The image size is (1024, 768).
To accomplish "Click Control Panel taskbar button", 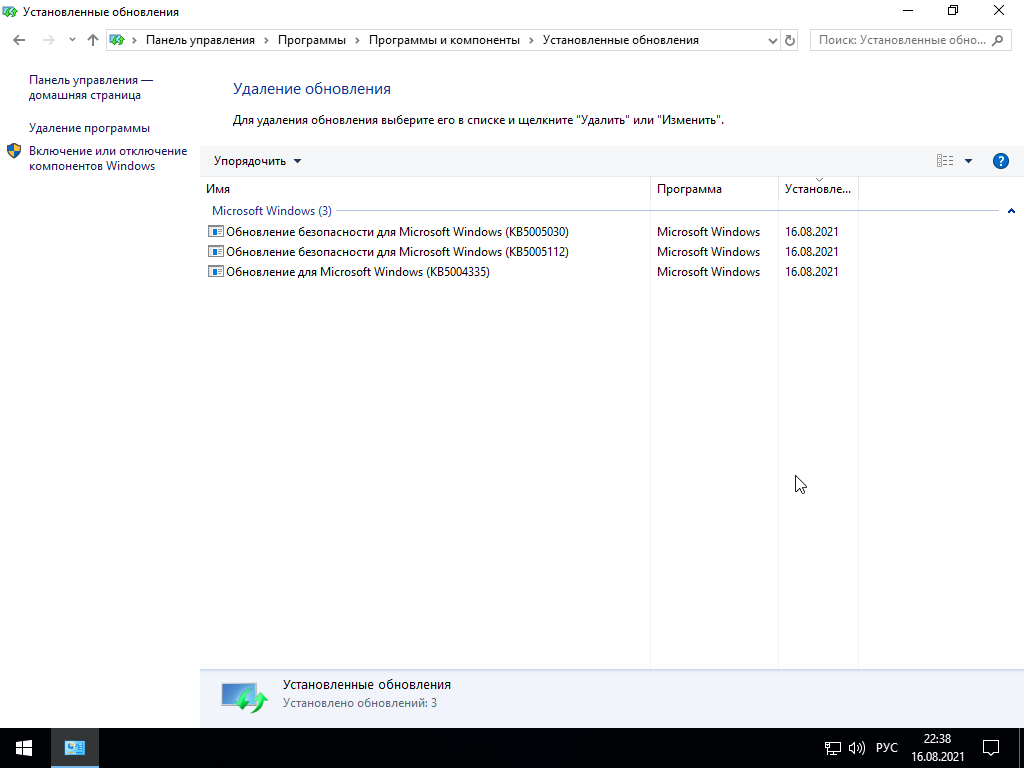I will (x=75, y=748).
